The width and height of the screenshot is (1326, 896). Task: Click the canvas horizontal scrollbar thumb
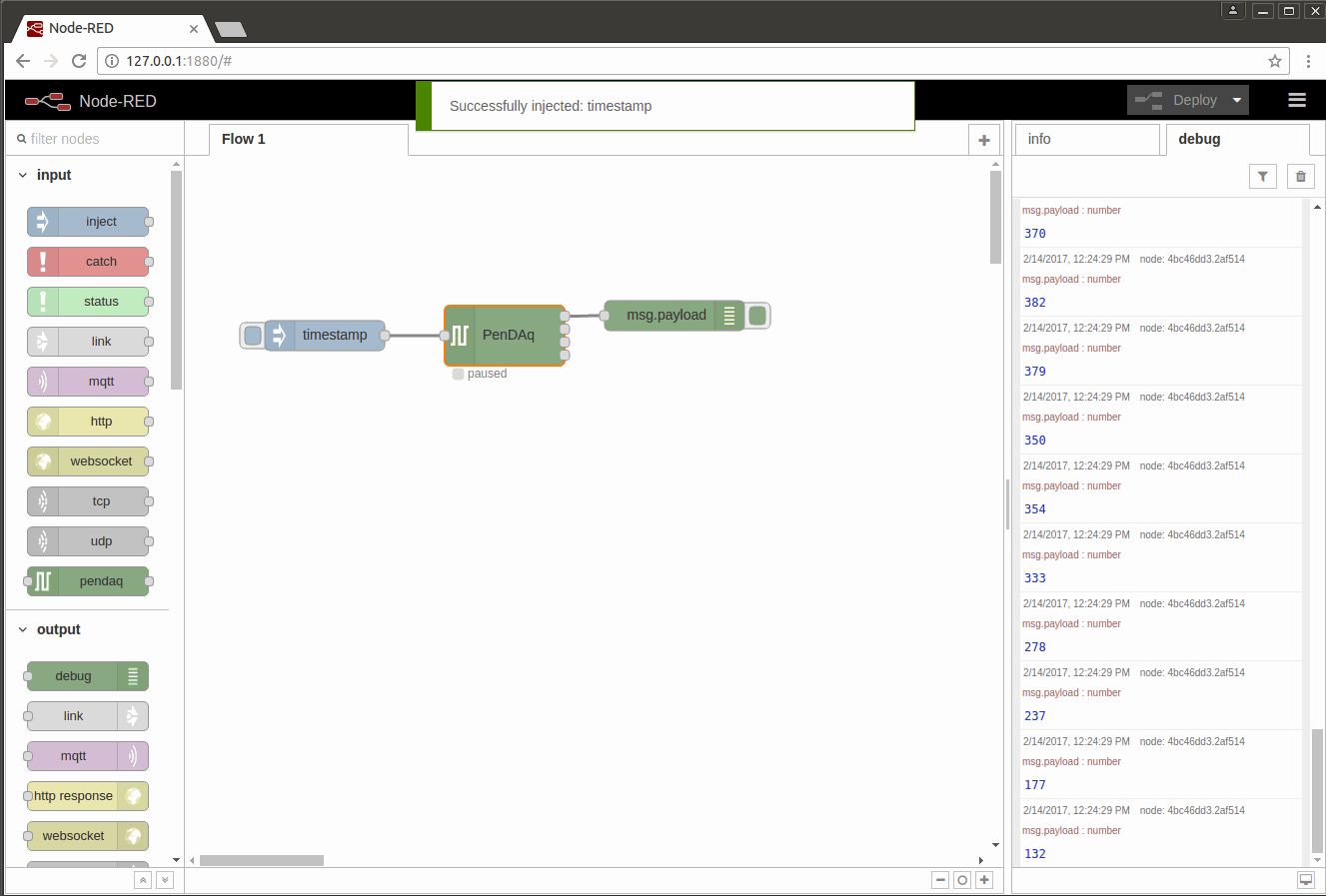[x=262, y=860]
